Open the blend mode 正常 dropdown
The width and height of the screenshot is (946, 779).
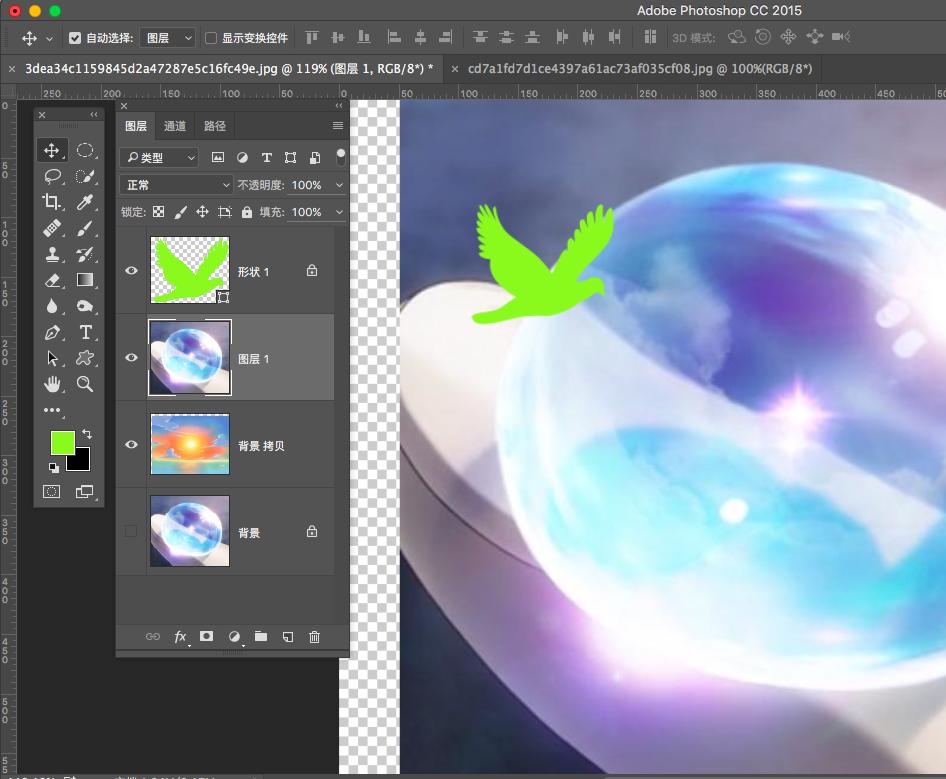tap(176, 185)
